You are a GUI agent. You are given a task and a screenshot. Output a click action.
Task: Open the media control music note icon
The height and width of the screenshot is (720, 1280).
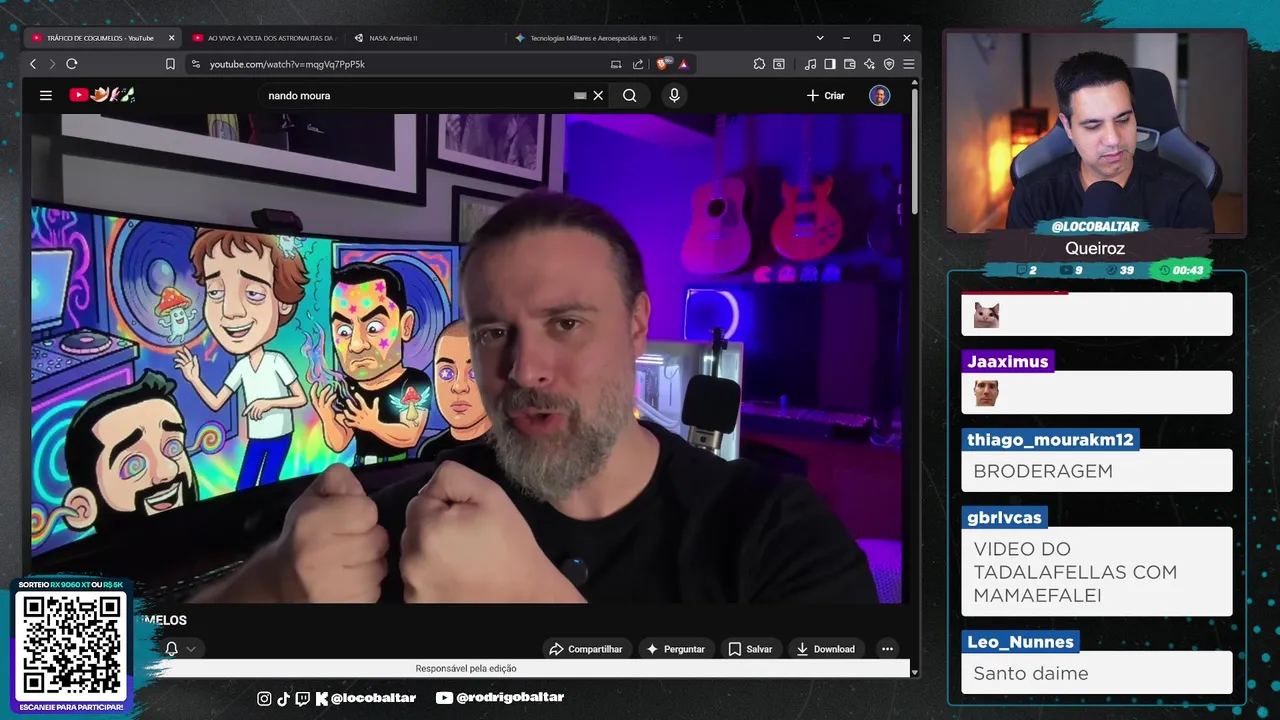pyautogui.click(x=811, y=64)
